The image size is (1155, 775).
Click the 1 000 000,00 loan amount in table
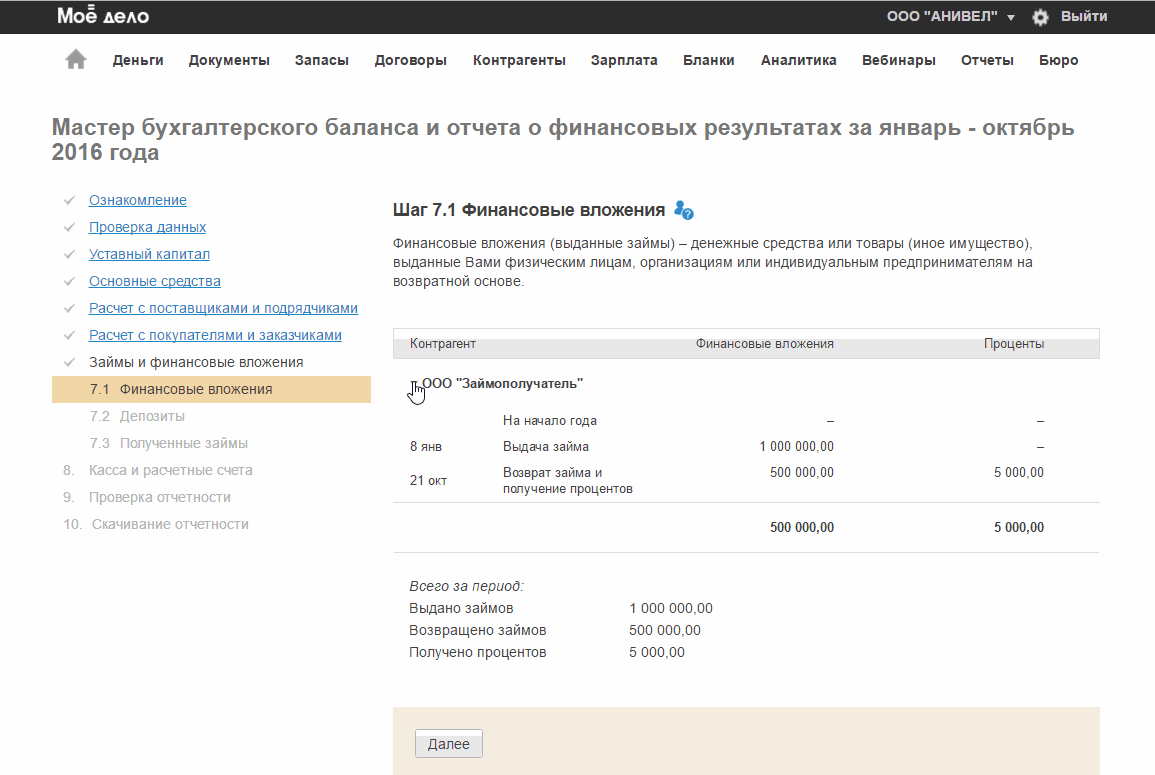pos(796,446)
